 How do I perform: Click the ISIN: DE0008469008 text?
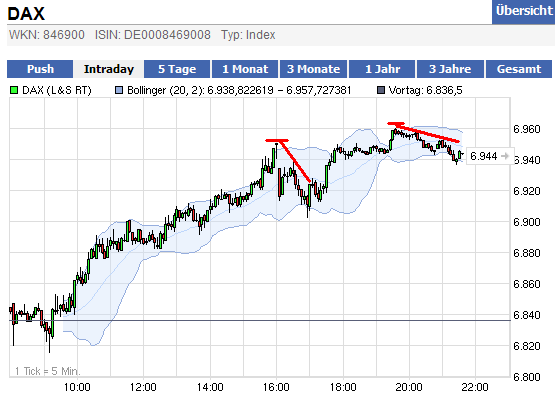coord(153,35)
